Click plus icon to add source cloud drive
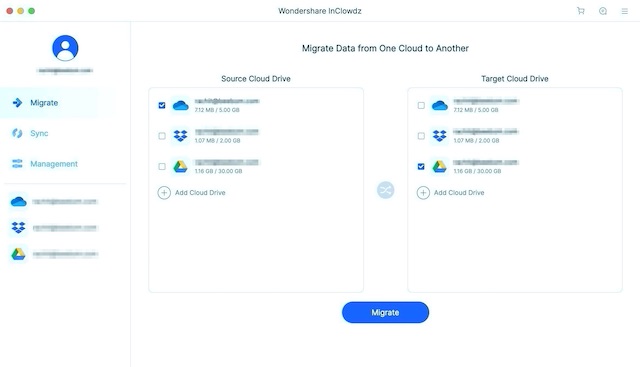640x367 pixels. point(164,193)
